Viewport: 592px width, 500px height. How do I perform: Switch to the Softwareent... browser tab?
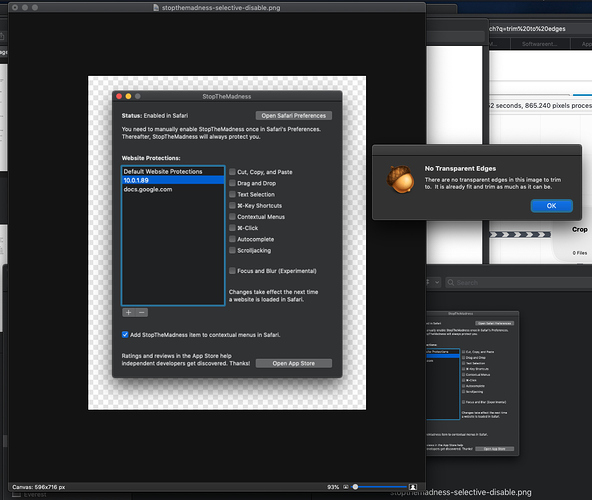(539, 44)
